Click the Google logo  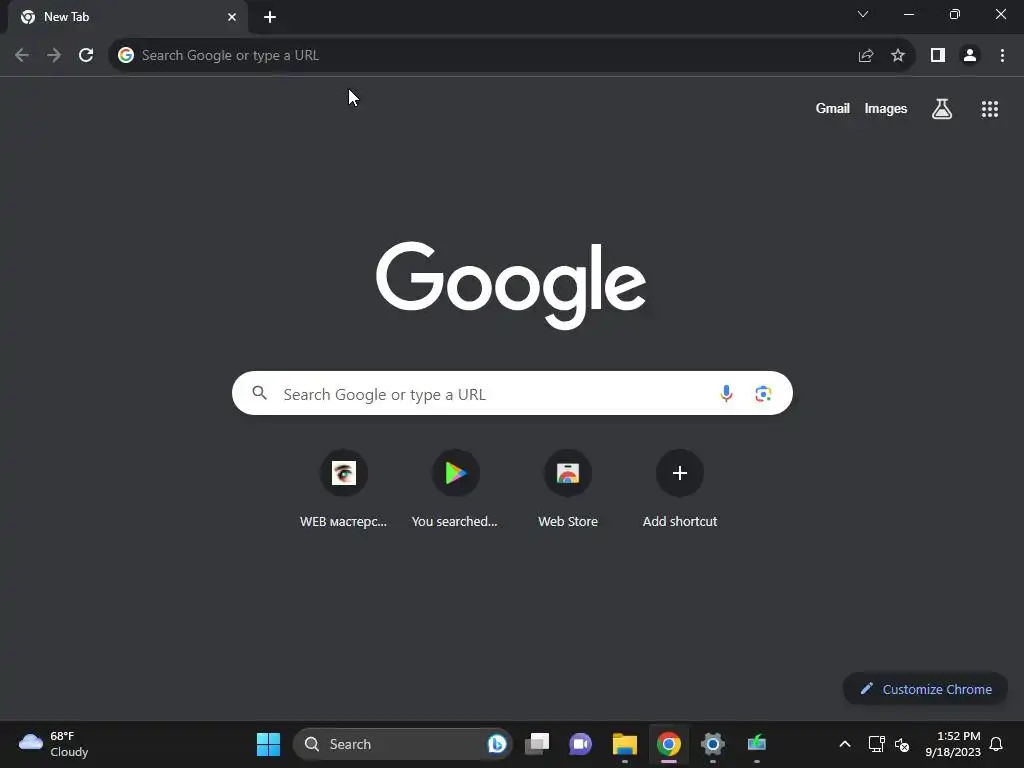(511, 285)
